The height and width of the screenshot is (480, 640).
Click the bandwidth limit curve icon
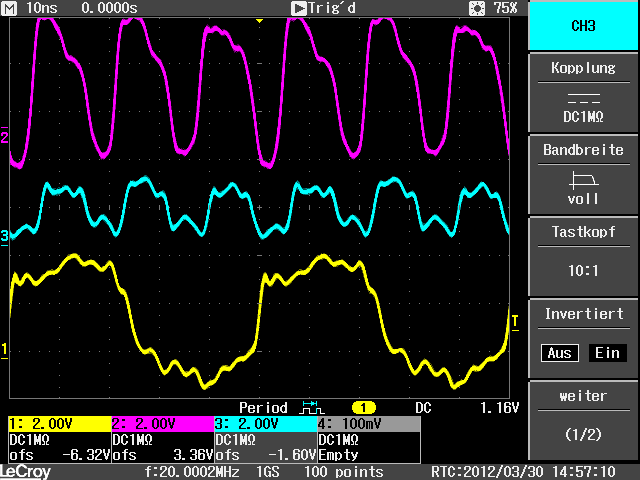584,180
